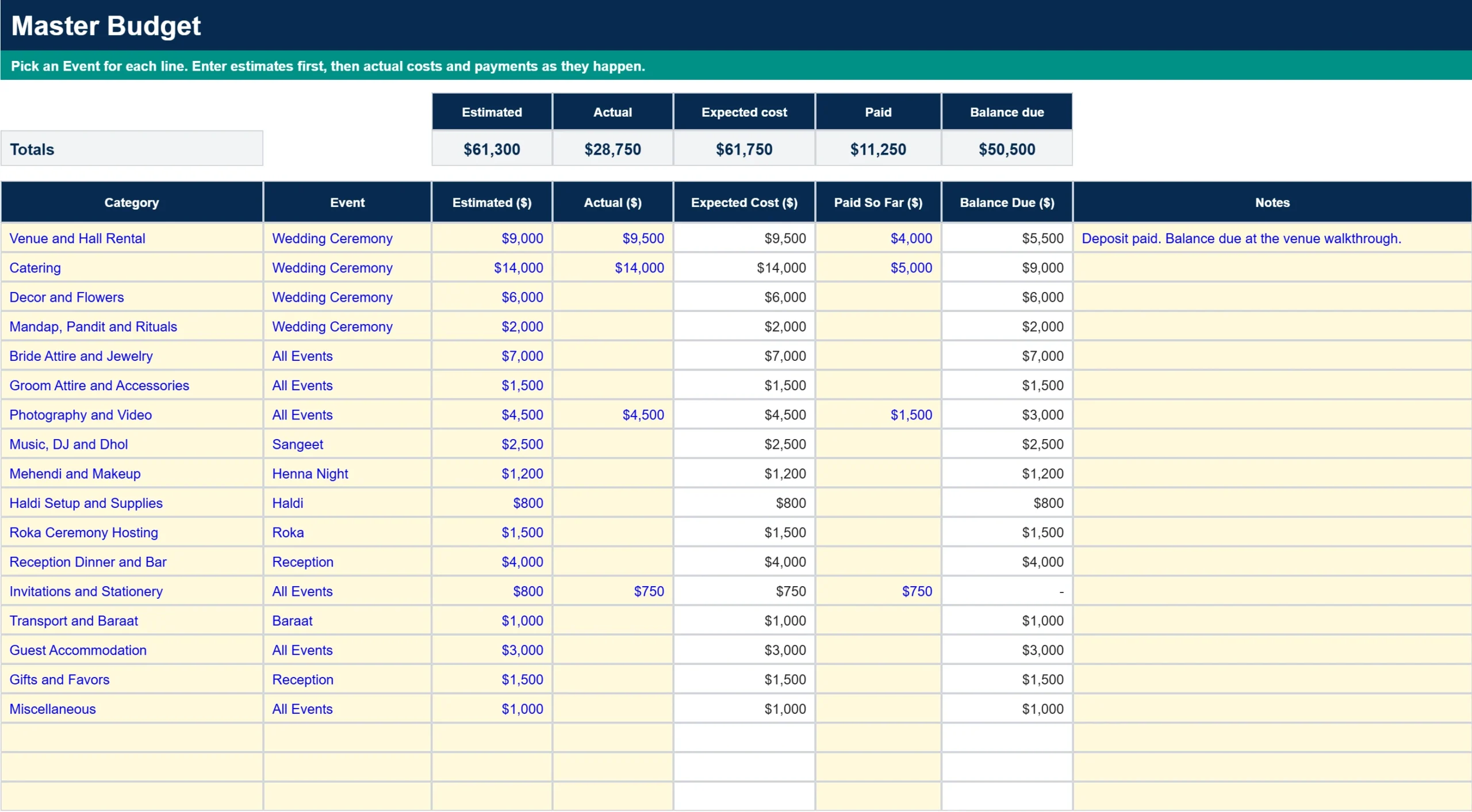This screenshot has width=1472, height=812.
Task: Click the 'Haldi' event cell
Action: tap(347, 502)
